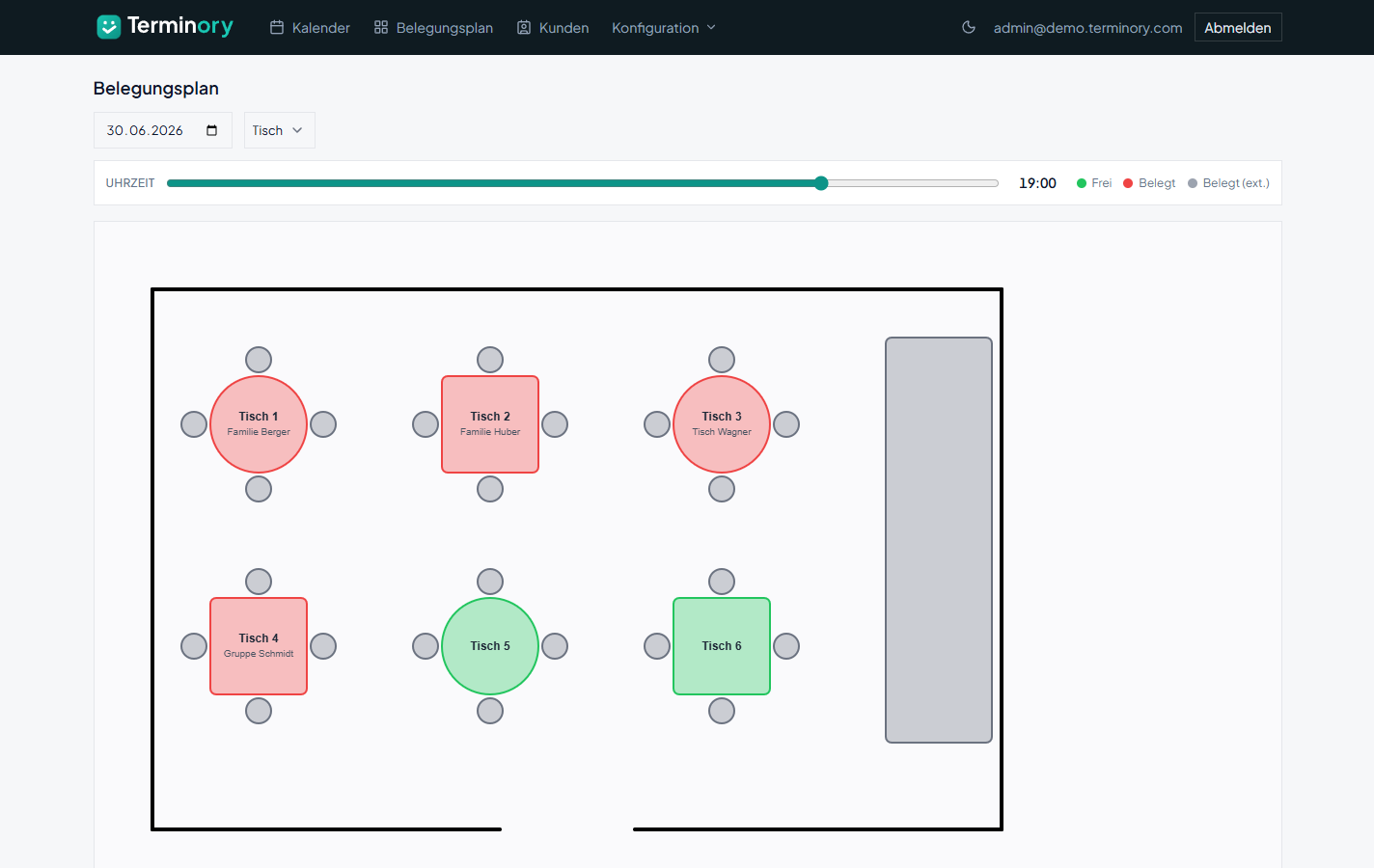Click the right chair of Tisch 4
This screenshot has height=868, width=1374.
coord(323,646)
